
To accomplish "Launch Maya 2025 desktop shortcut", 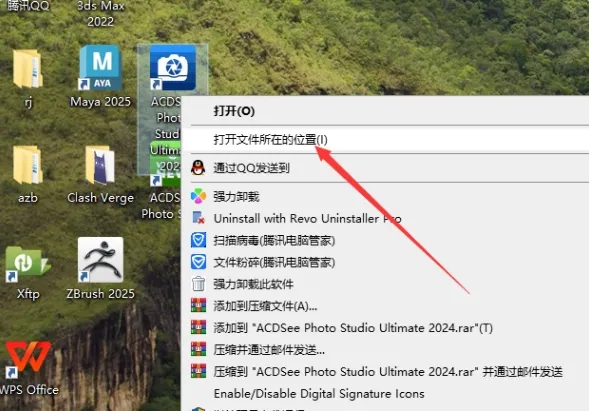I will click(100, 68).
